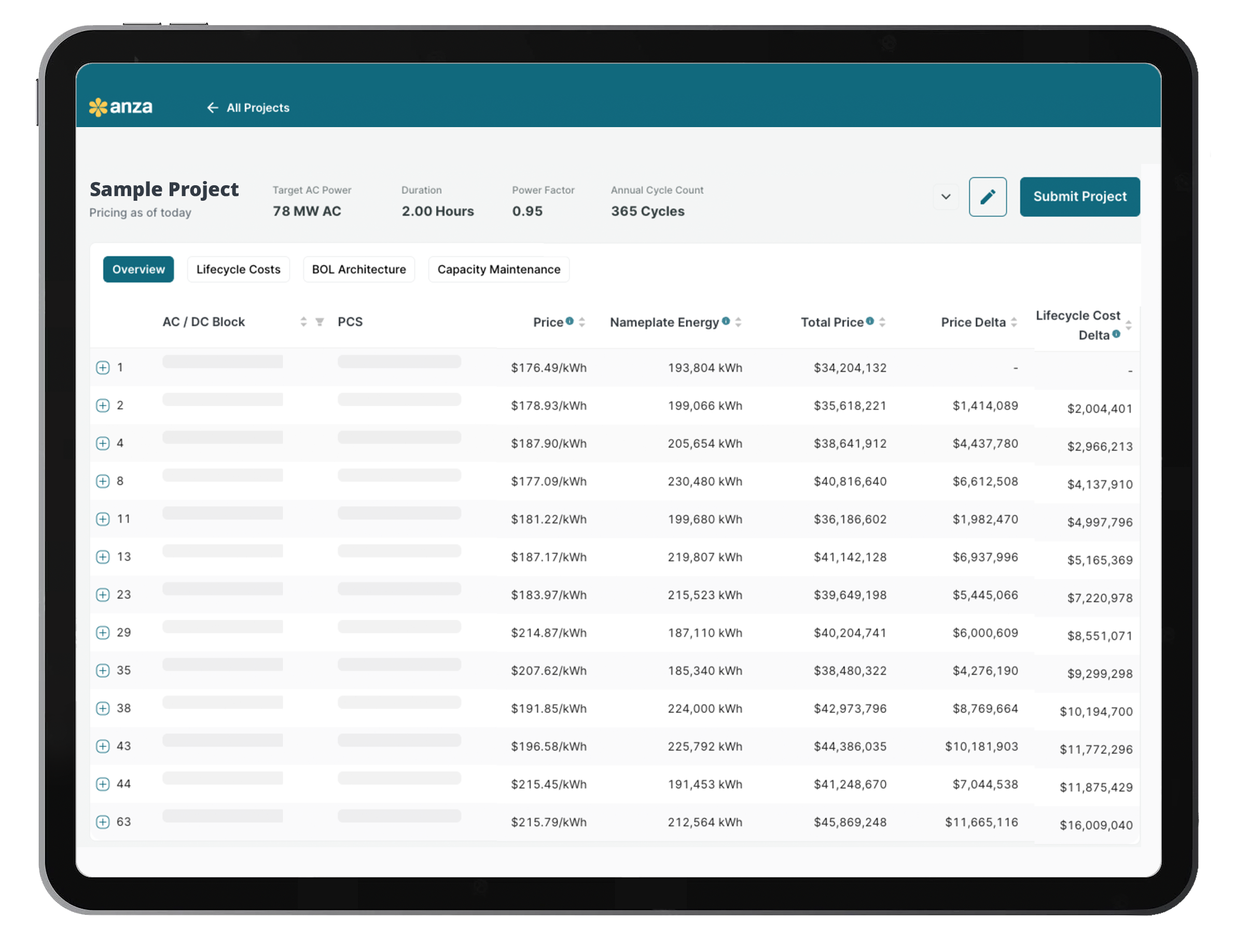Click the Nameplate Energy info icon
Viewport: 1235px width, 952px height.
(x=726, y=321)
